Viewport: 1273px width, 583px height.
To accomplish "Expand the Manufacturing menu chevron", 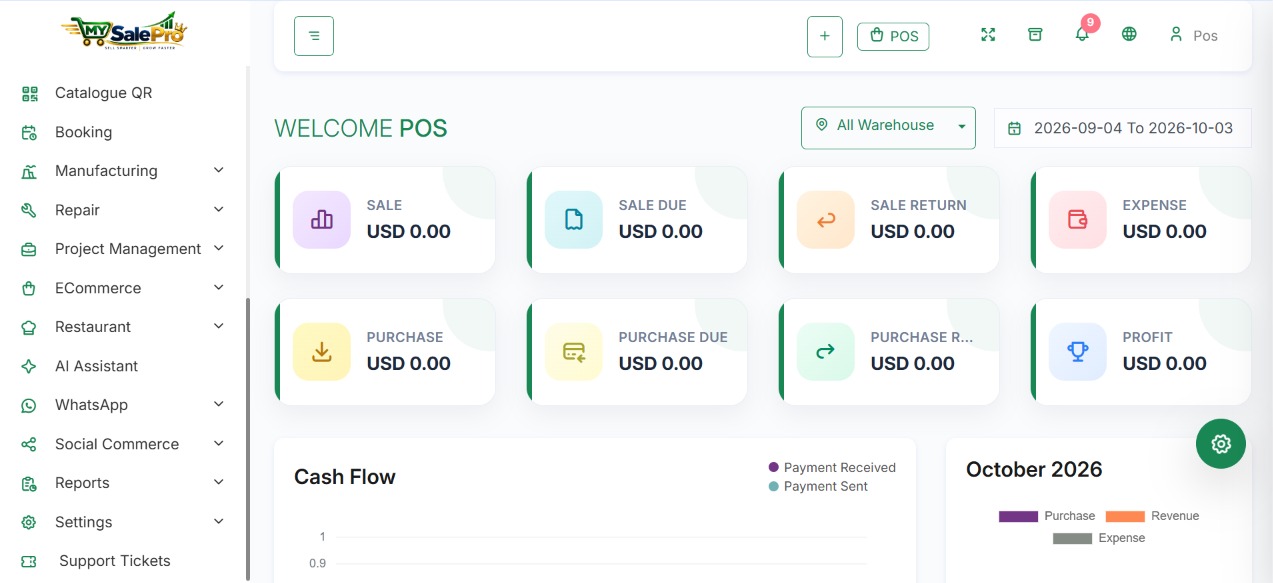I will click(x=219, y=170).
